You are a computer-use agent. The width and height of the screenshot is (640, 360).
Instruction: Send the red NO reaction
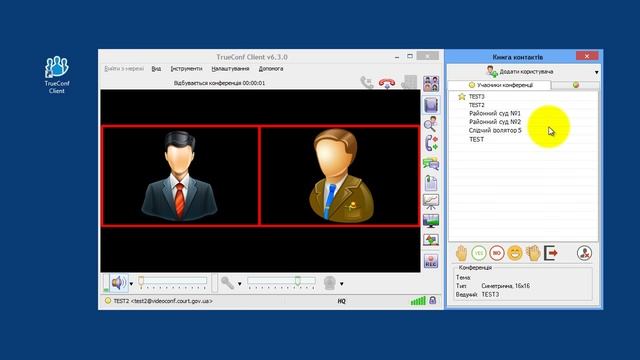click(497, 253)
